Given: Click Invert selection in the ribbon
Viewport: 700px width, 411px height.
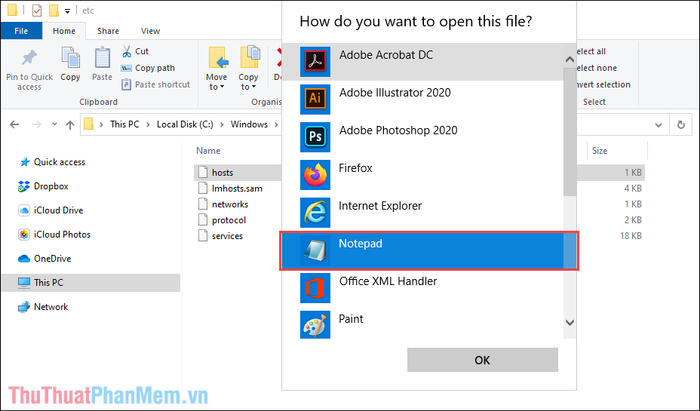Looking at the screenshot, I should pos(603,84).
